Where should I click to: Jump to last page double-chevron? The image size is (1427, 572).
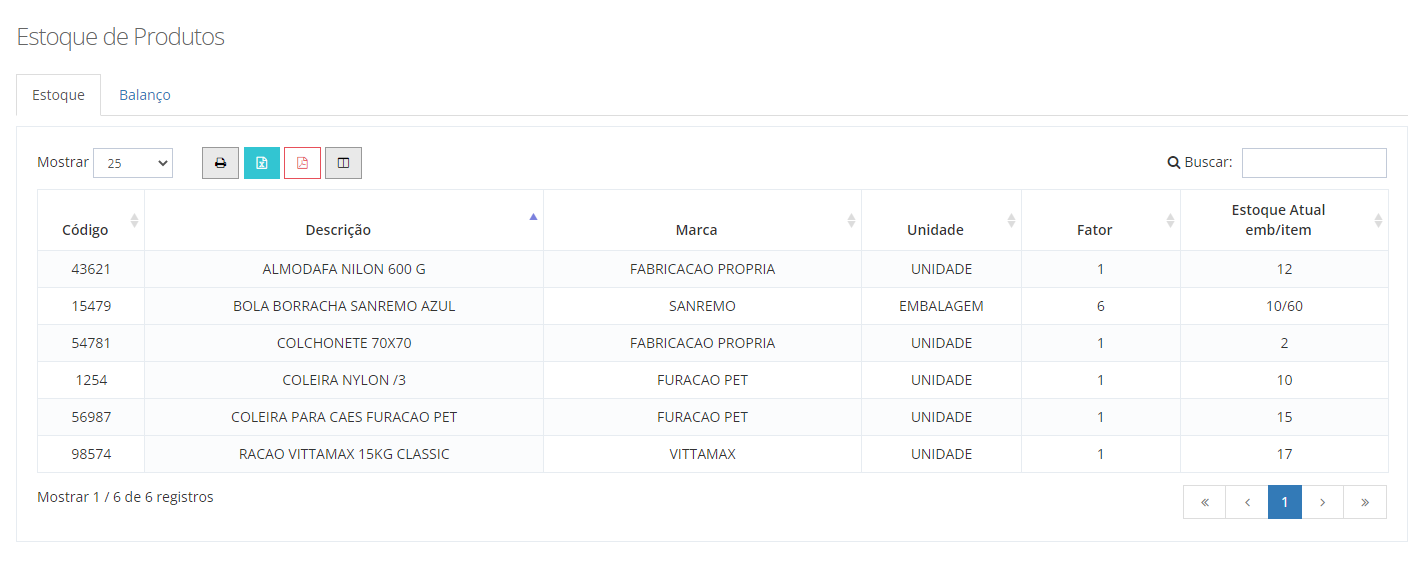tap(1364, 502)
